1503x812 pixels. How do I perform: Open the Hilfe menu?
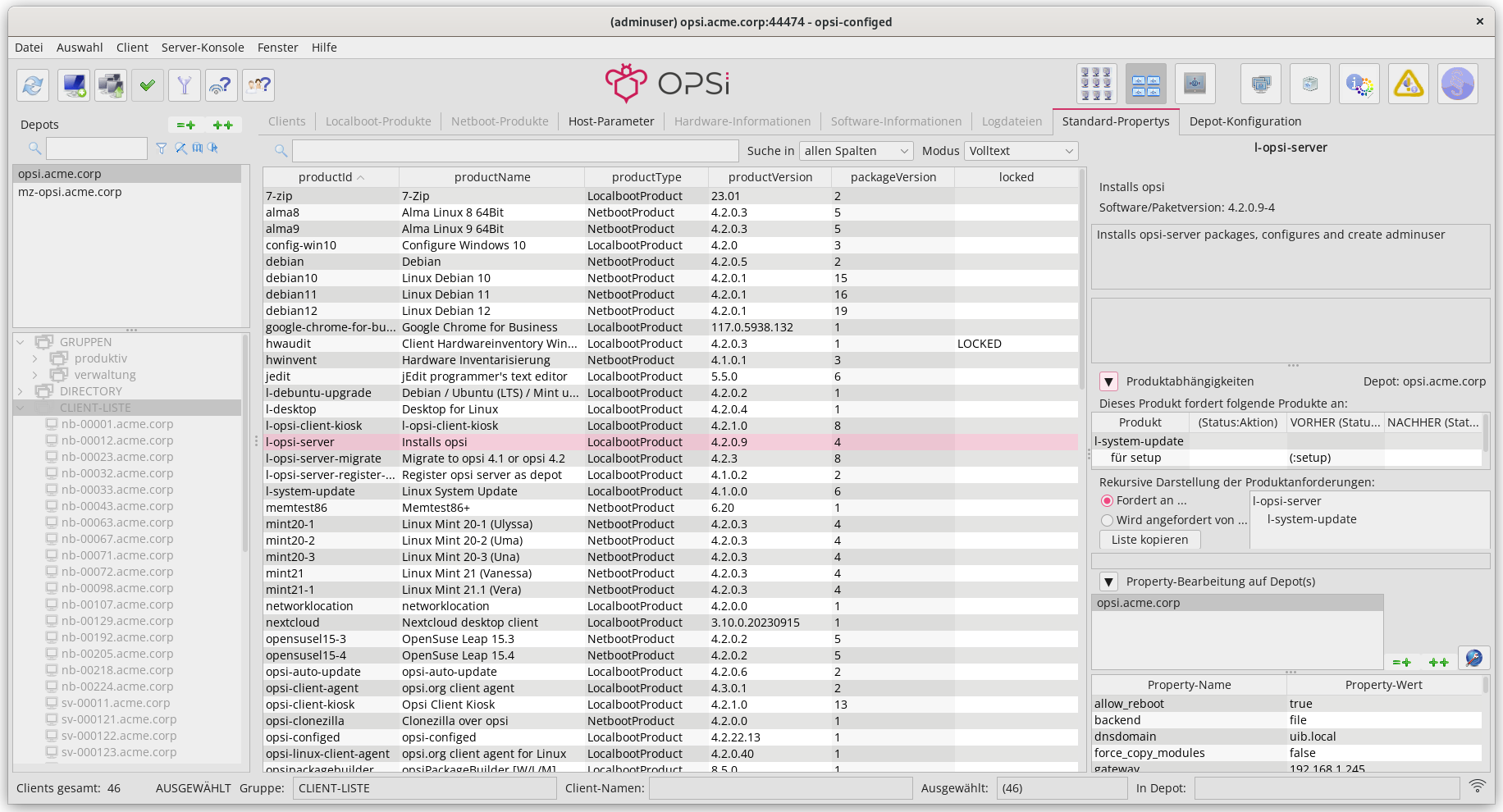point(324,48)
